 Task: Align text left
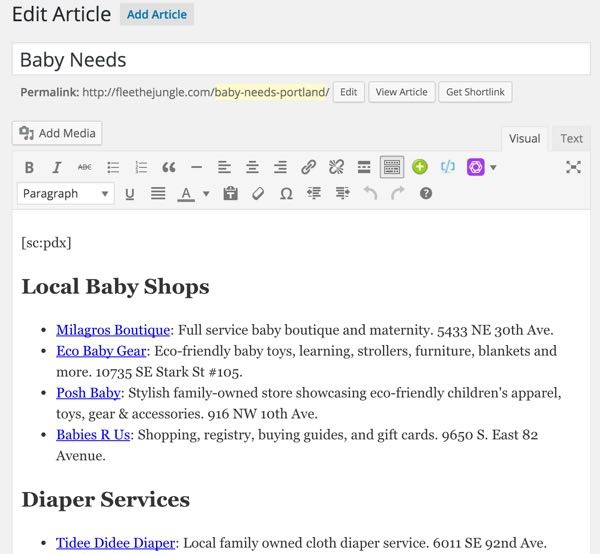(x=224, y=167)
